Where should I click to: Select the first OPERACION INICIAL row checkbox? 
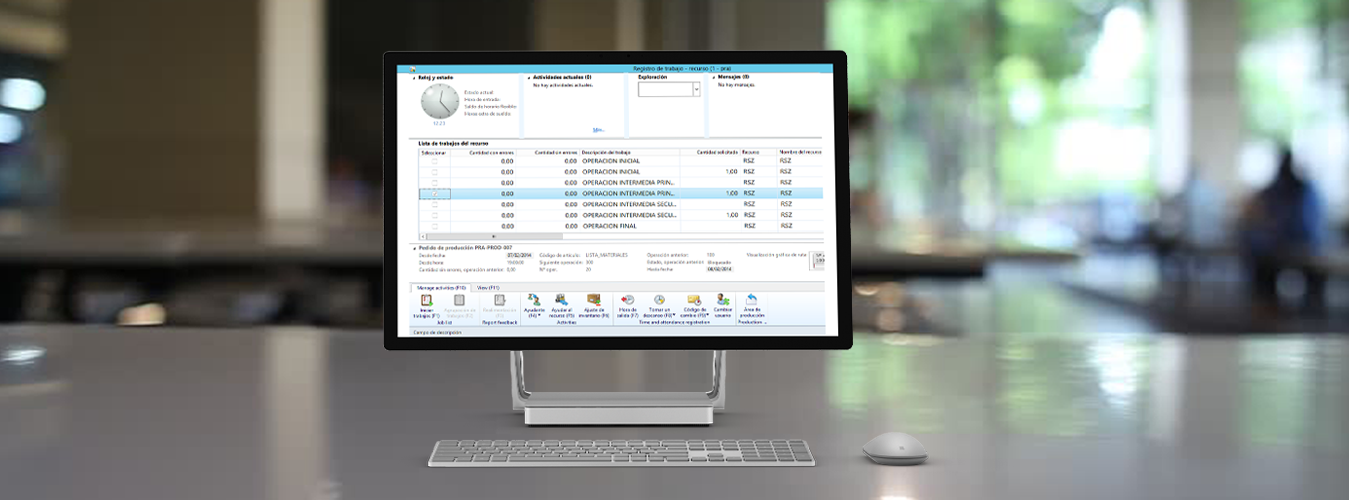[434, 161]
